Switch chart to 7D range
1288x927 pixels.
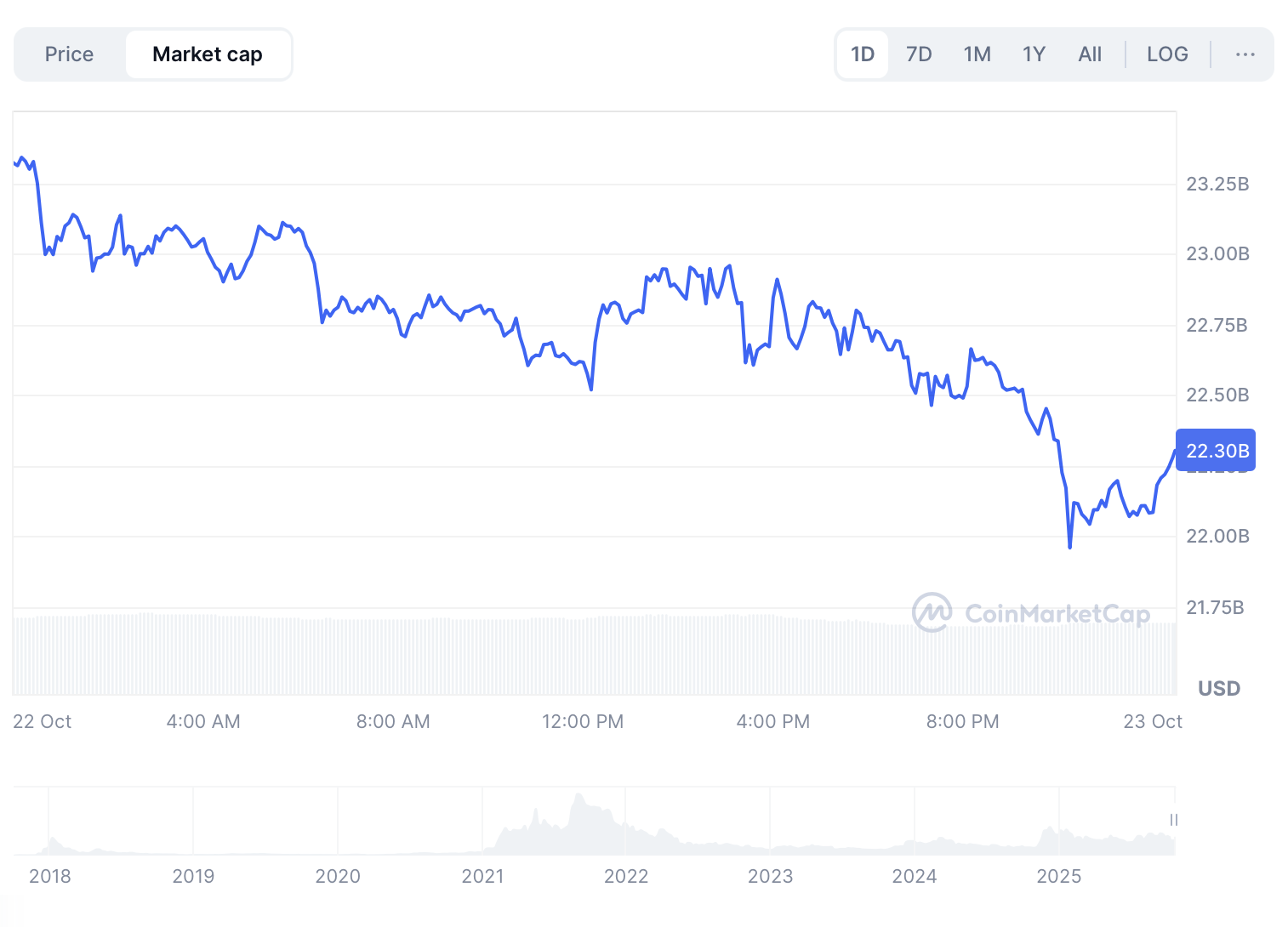coord(919,54)
